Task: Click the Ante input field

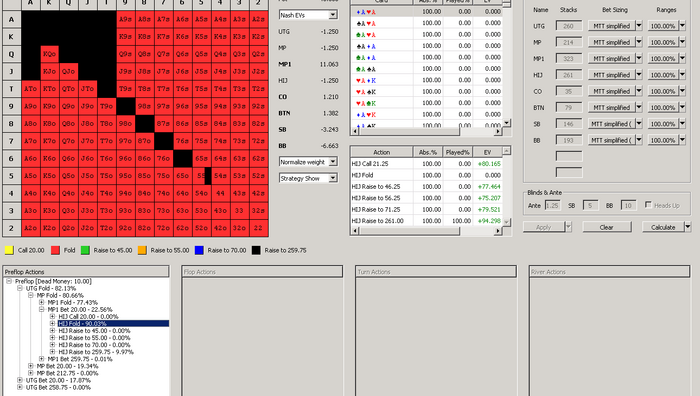Action: [552, 205]
